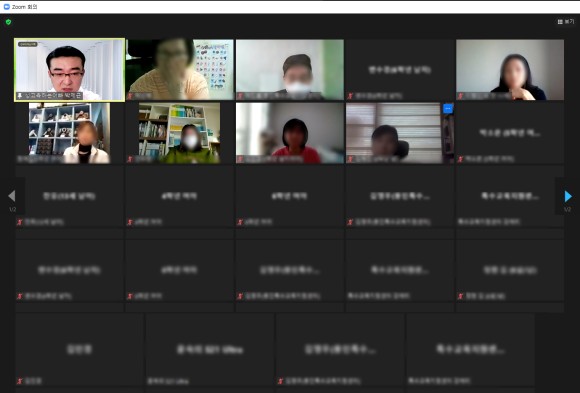Select video of woman with long dark hair
Viewport: 580px width, 393px height.
510,70
